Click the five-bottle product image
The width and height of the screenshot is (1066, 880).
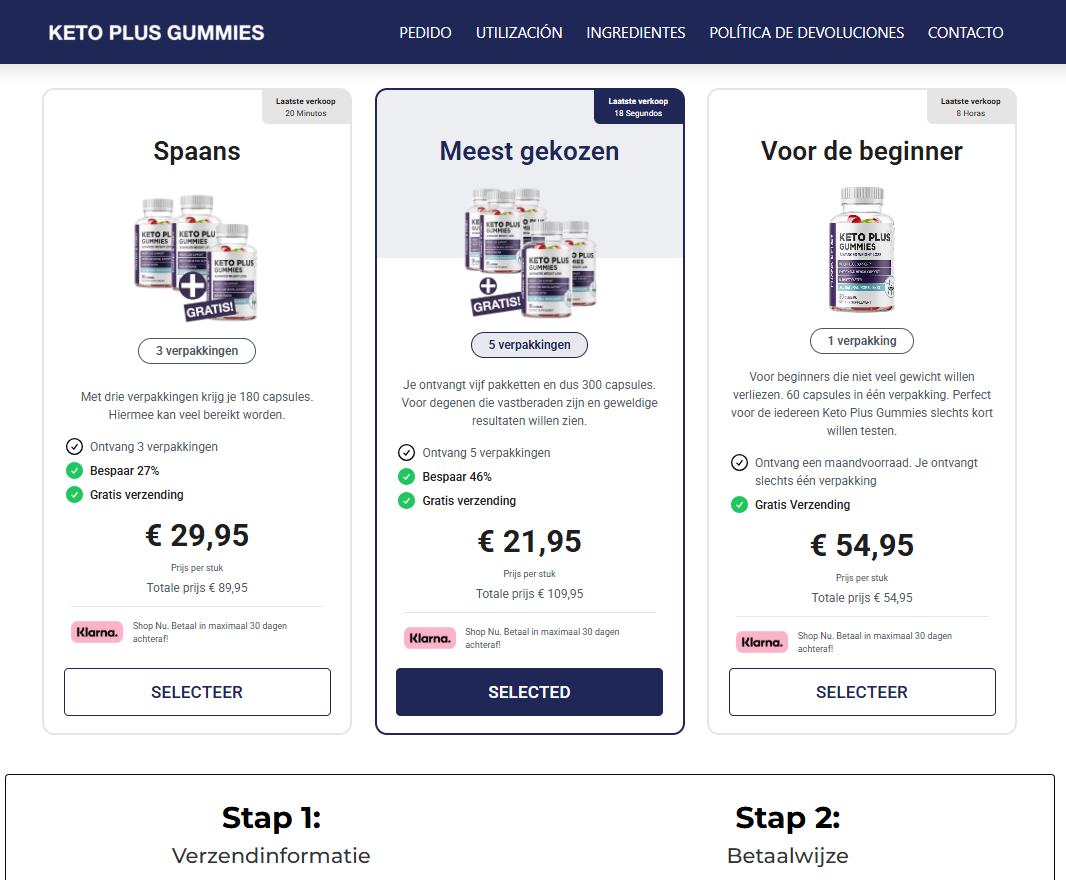529,250
